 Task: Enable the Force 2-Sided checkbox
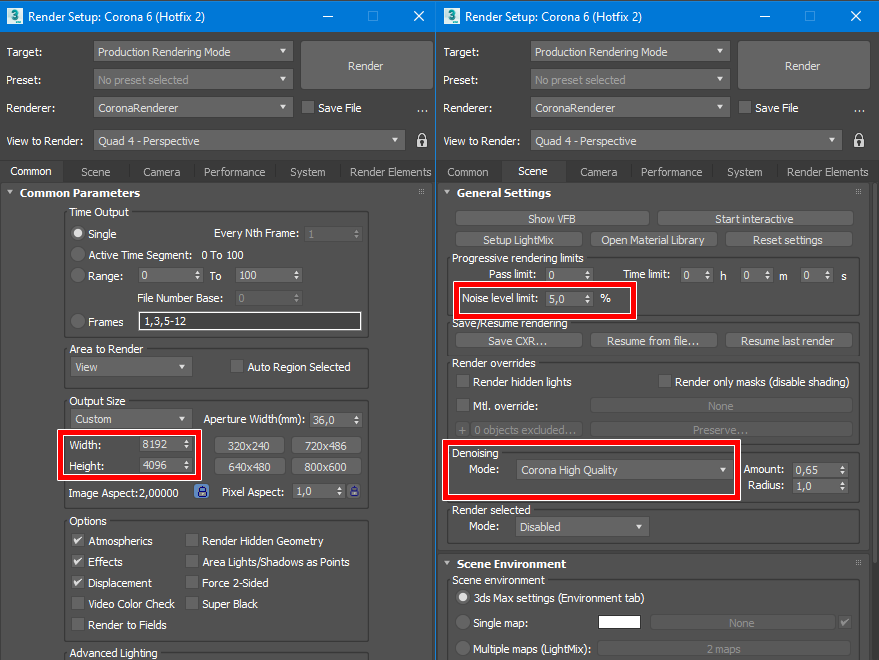pyautogui.click(x=192, y=583)
